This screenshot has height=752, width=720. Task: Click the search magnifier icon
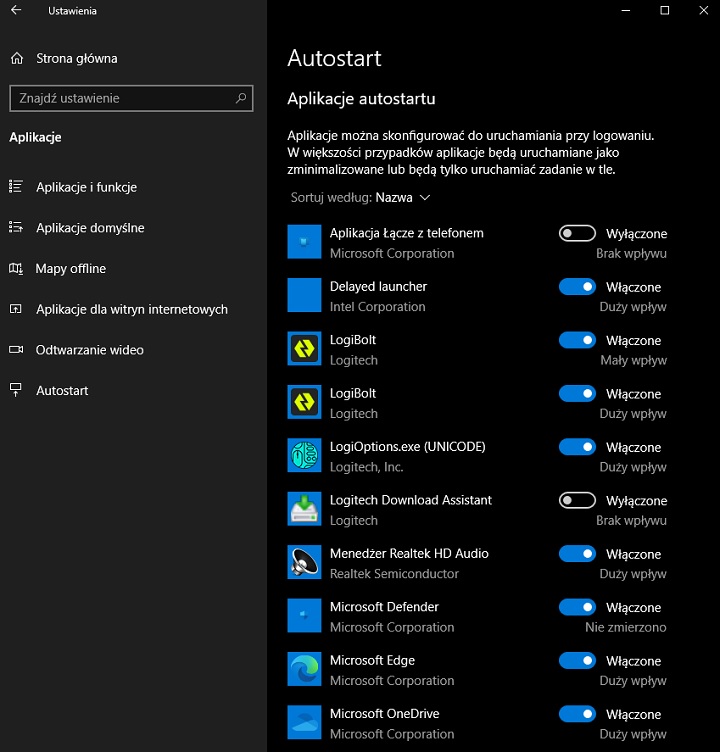pos(241,98)
